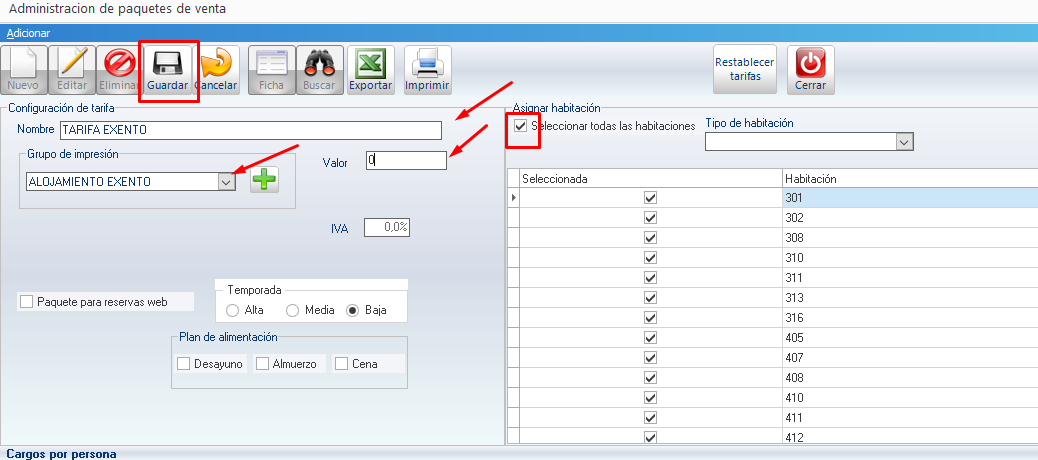Click the Ficha form icon
Screen dimensions: 1038x460
pos(271,64)
